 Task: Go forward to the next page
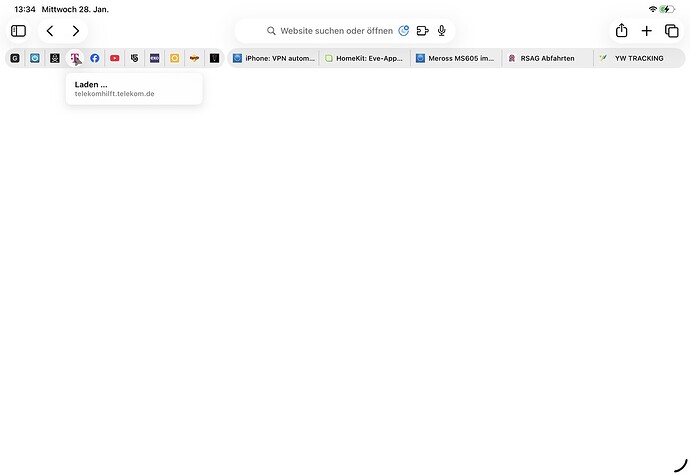coord(76,31)
